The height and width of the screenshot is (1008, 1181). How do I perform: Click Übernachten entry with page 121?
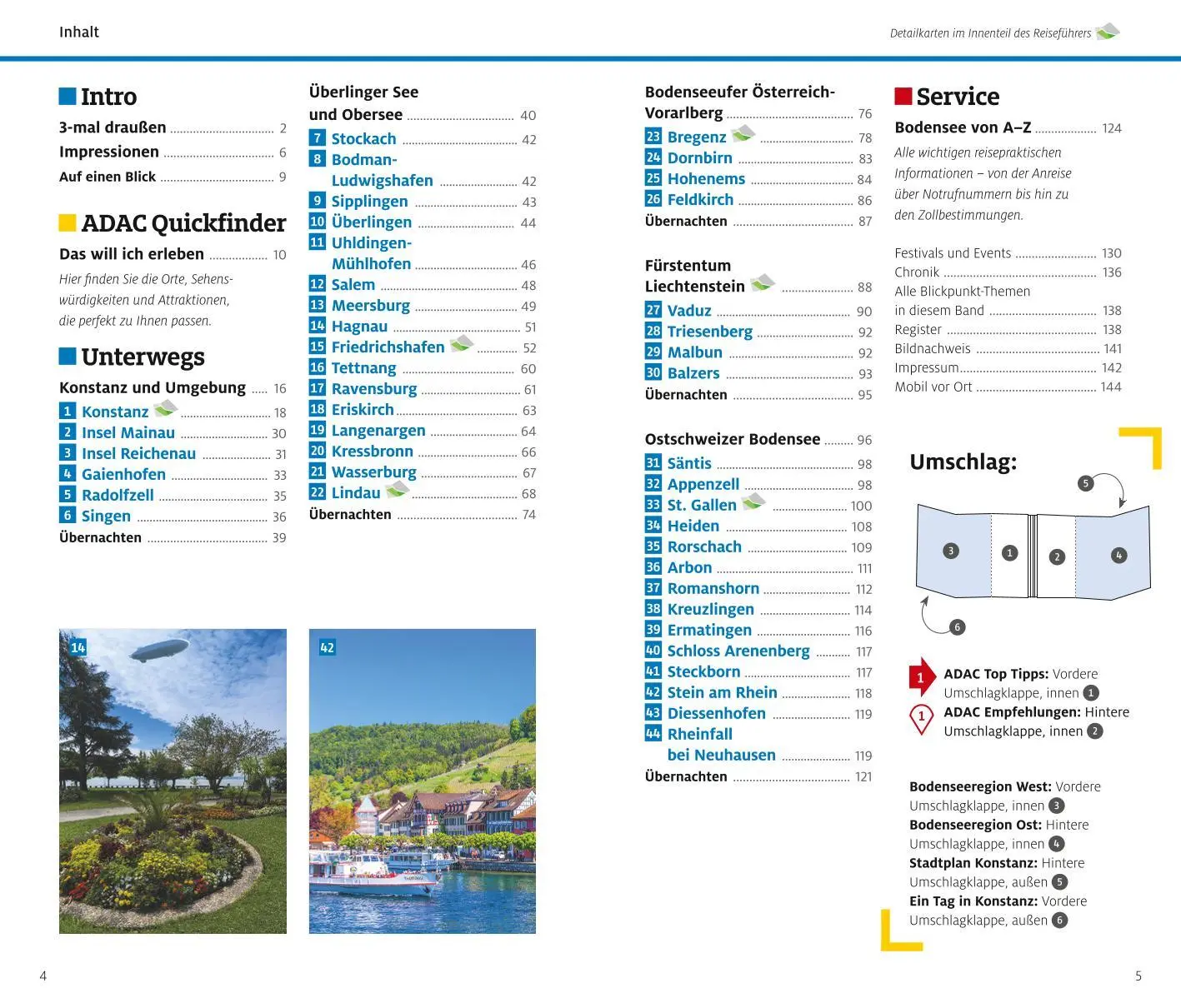758,776
